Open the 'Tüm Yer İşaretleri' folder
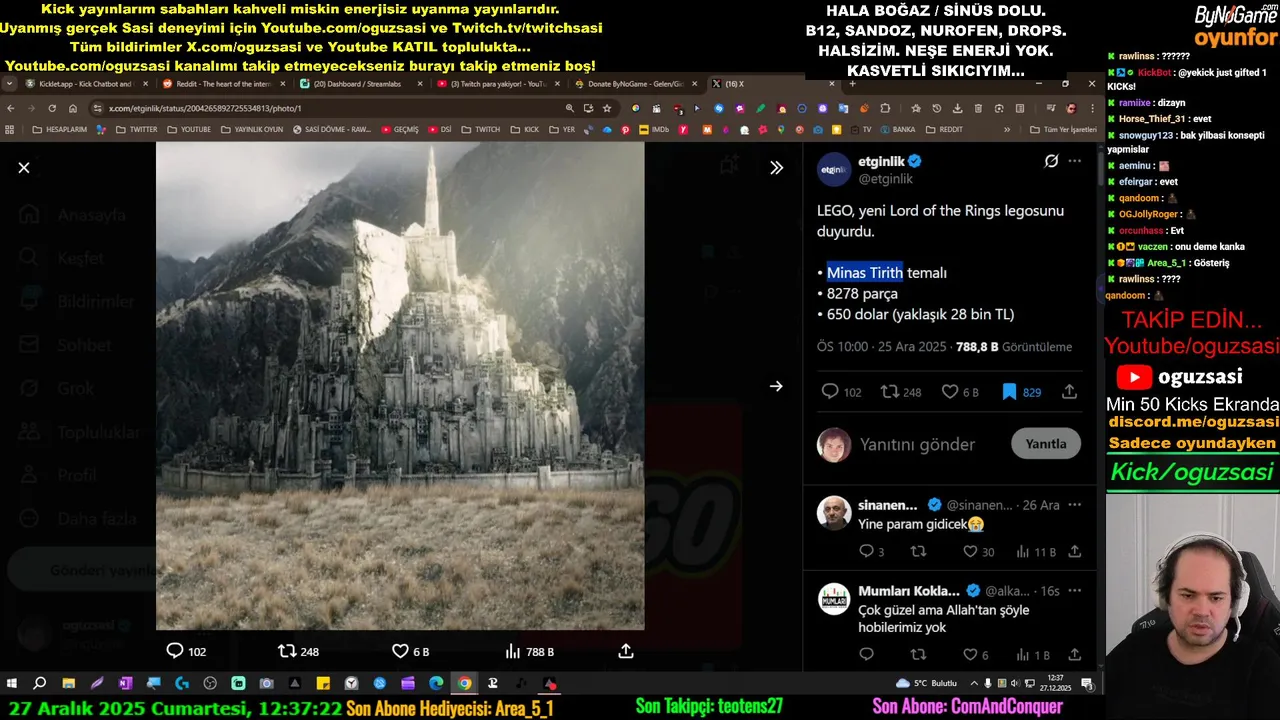This screenshot has height=720, width=1280. (x=1063, y=130)
